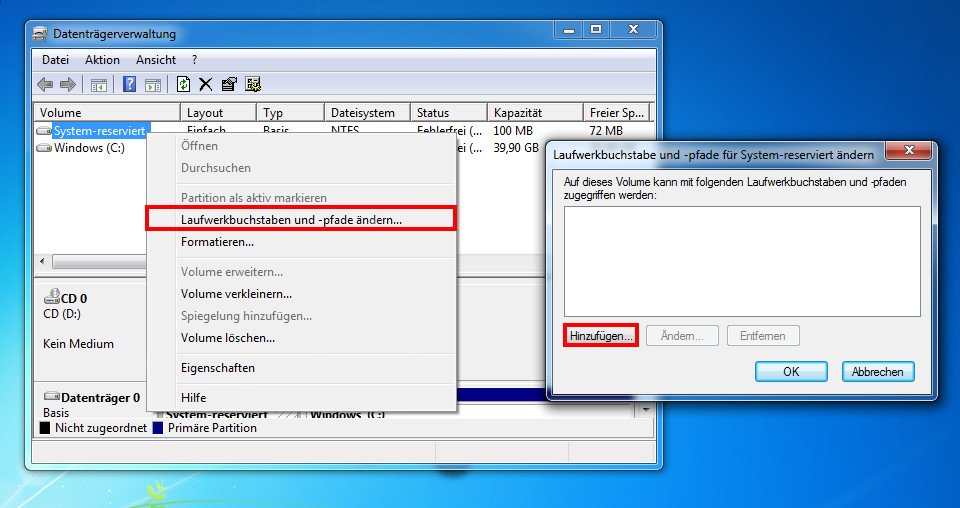Sort by the Volume column header
Image resolution: width=960 pixels, height=508 pixels.
107,113
